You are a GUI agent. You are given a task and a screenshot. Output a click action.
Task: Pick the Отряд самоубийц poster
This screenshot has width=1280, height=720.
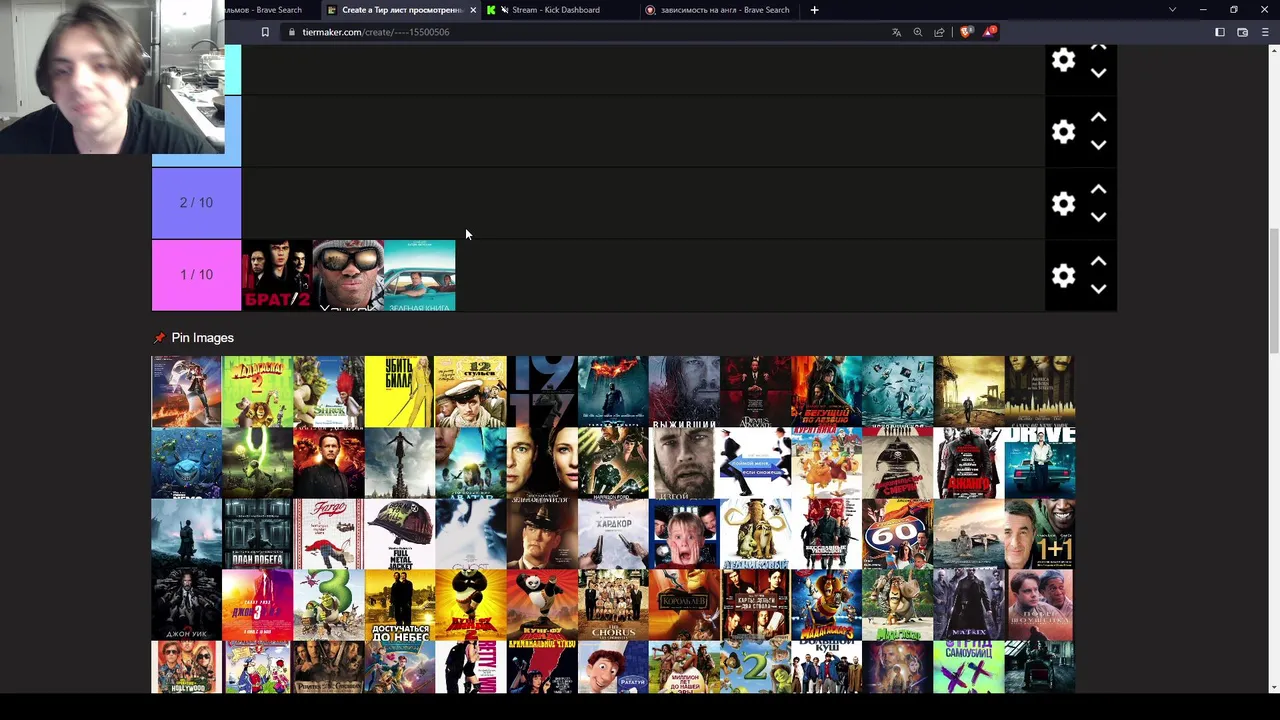click(x=968, y=667)
